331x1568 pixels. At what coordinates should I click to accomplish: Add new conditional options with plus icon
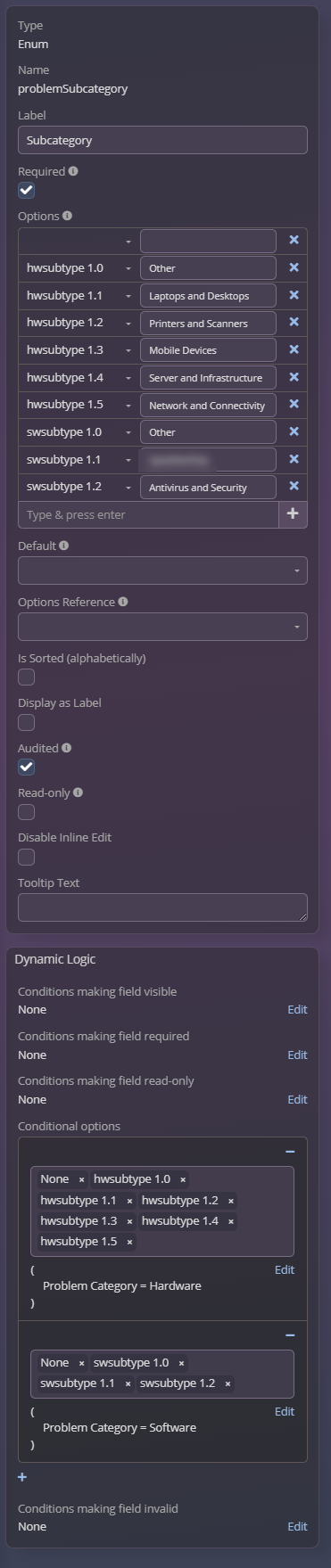pos(22,1477)
